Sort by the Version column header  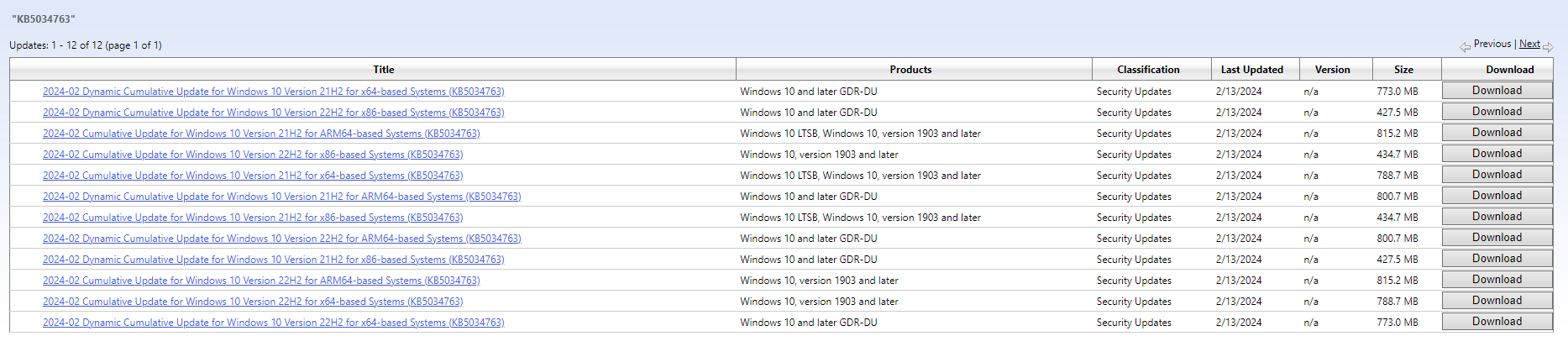(x=1332, y=70)
